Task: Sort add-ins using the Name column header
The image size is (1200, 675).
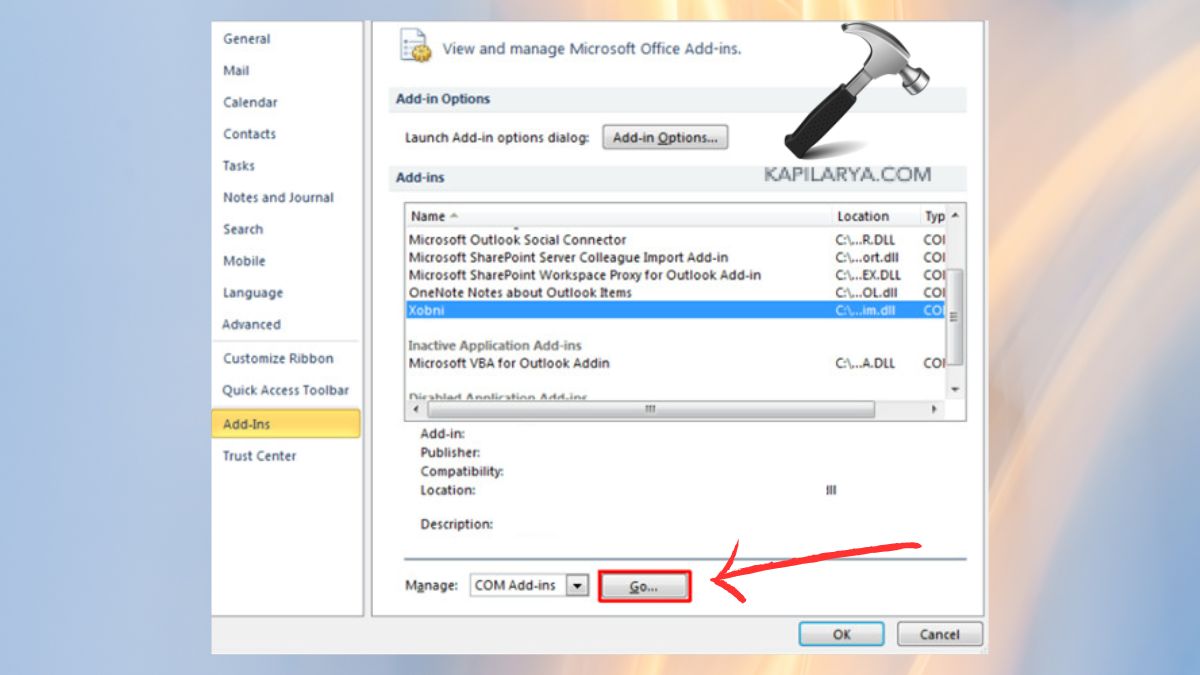Action: (x=429, y=216)
